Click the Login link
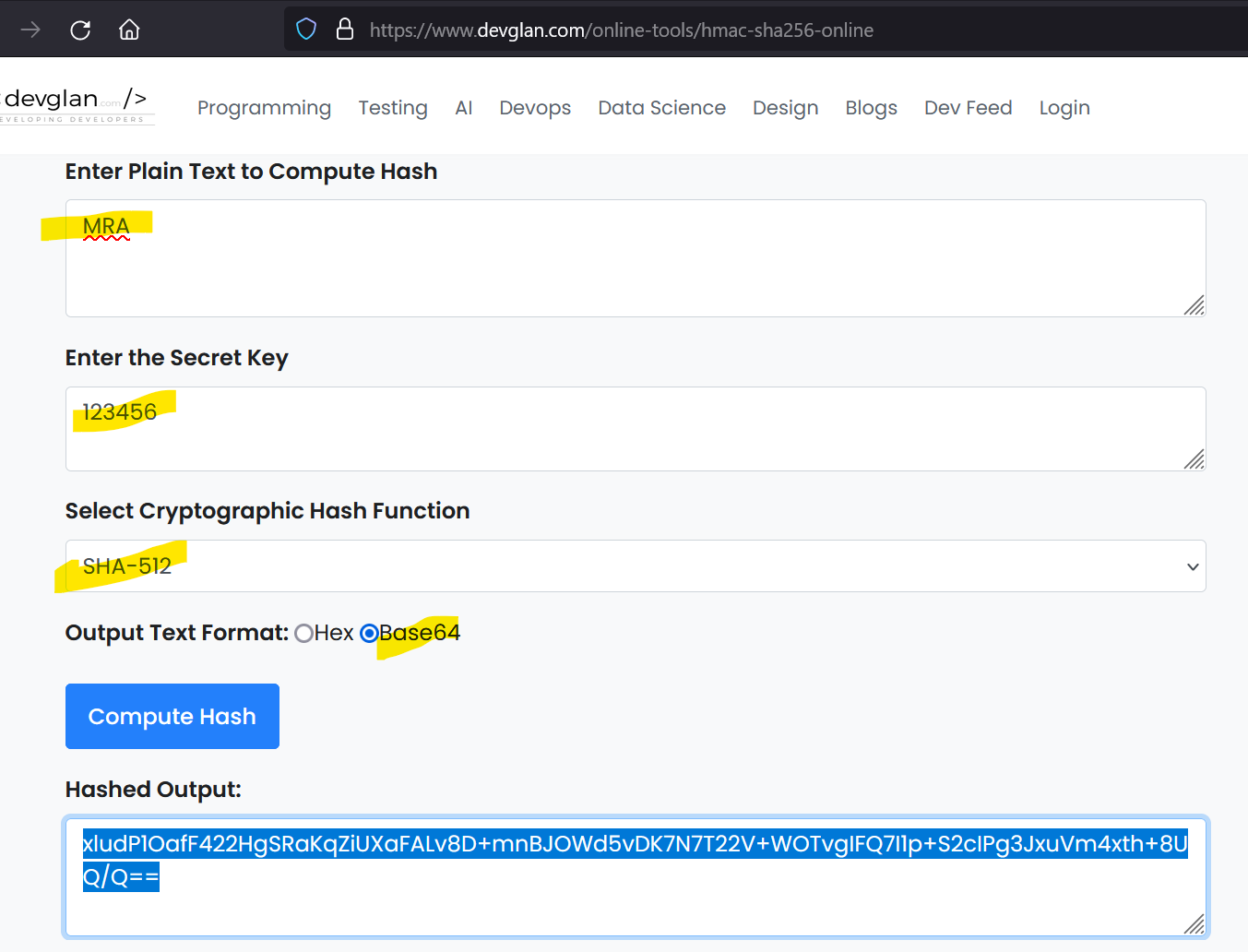This screenshot has height=952, width=1248. 1064,108
